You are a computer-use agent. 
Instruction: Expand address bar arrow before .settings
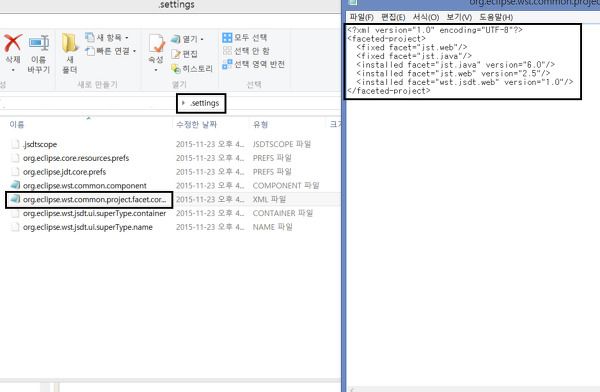tap(184, 103)
